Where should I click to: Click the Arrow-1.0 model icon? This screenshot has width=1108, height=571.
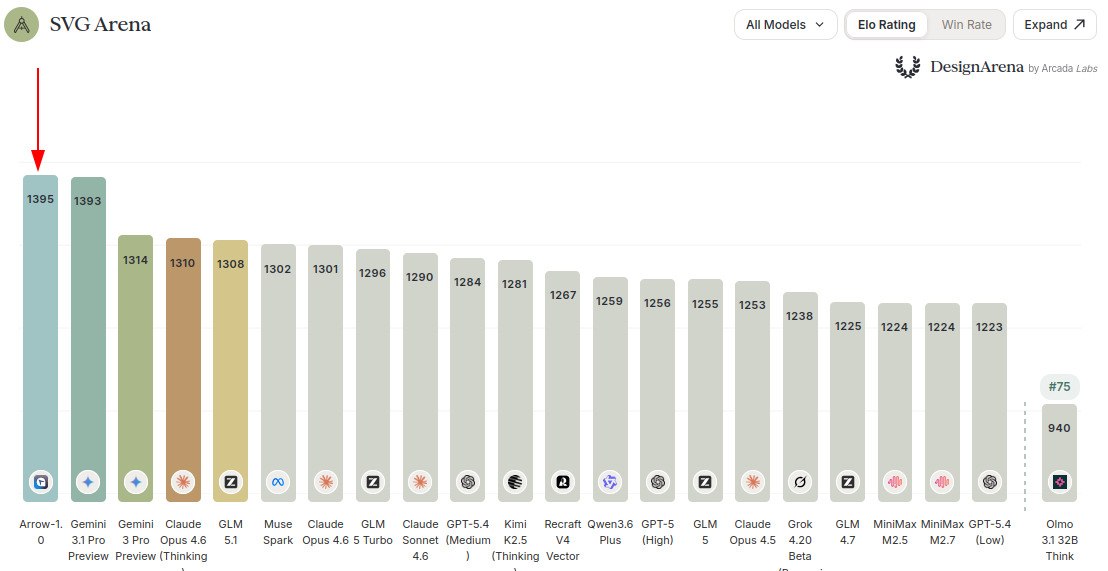click(40, 482)
